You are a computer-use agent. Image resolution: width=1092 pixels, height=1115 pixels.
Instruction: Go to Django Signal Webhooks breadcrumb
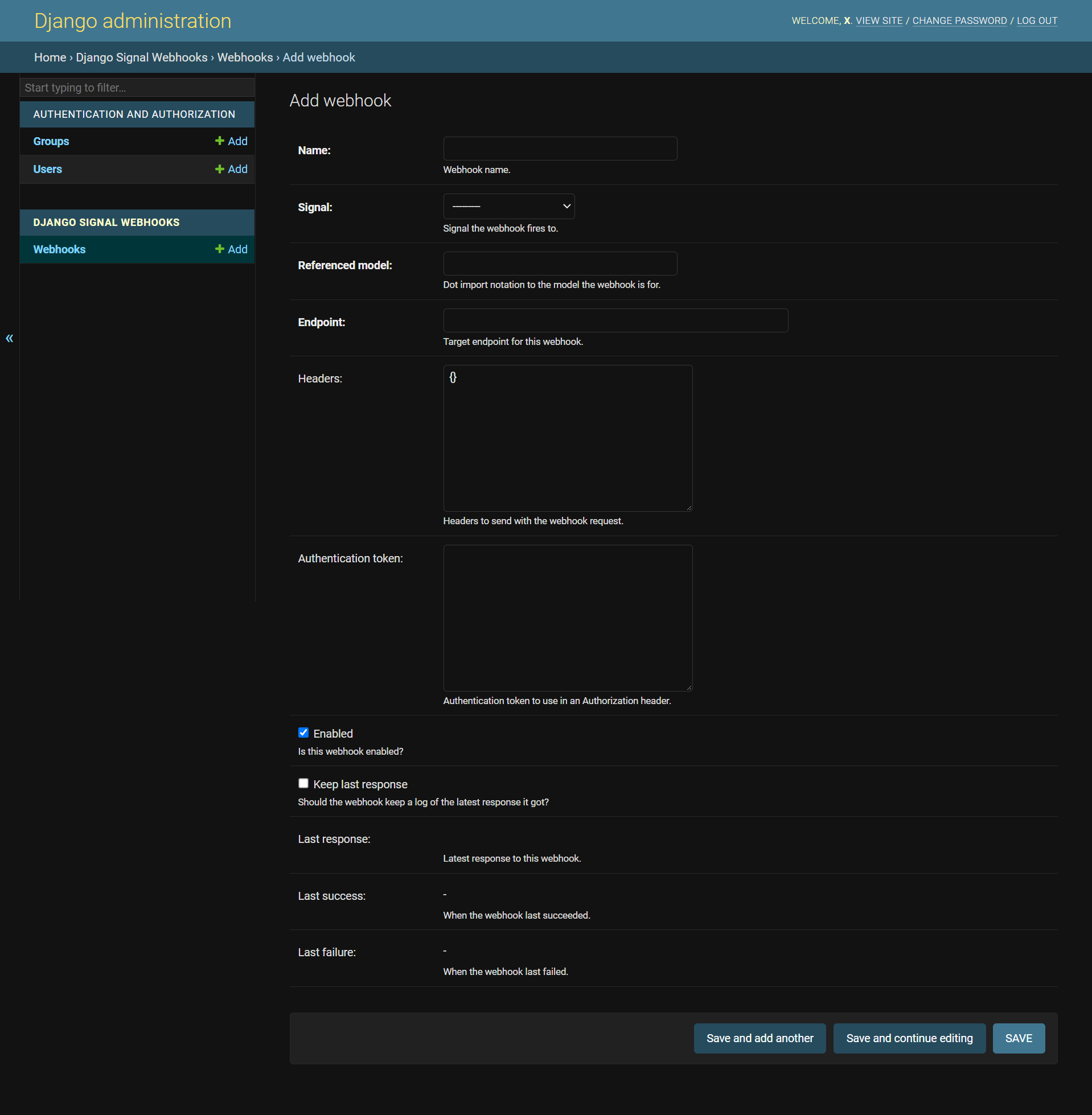click(142, 57)
